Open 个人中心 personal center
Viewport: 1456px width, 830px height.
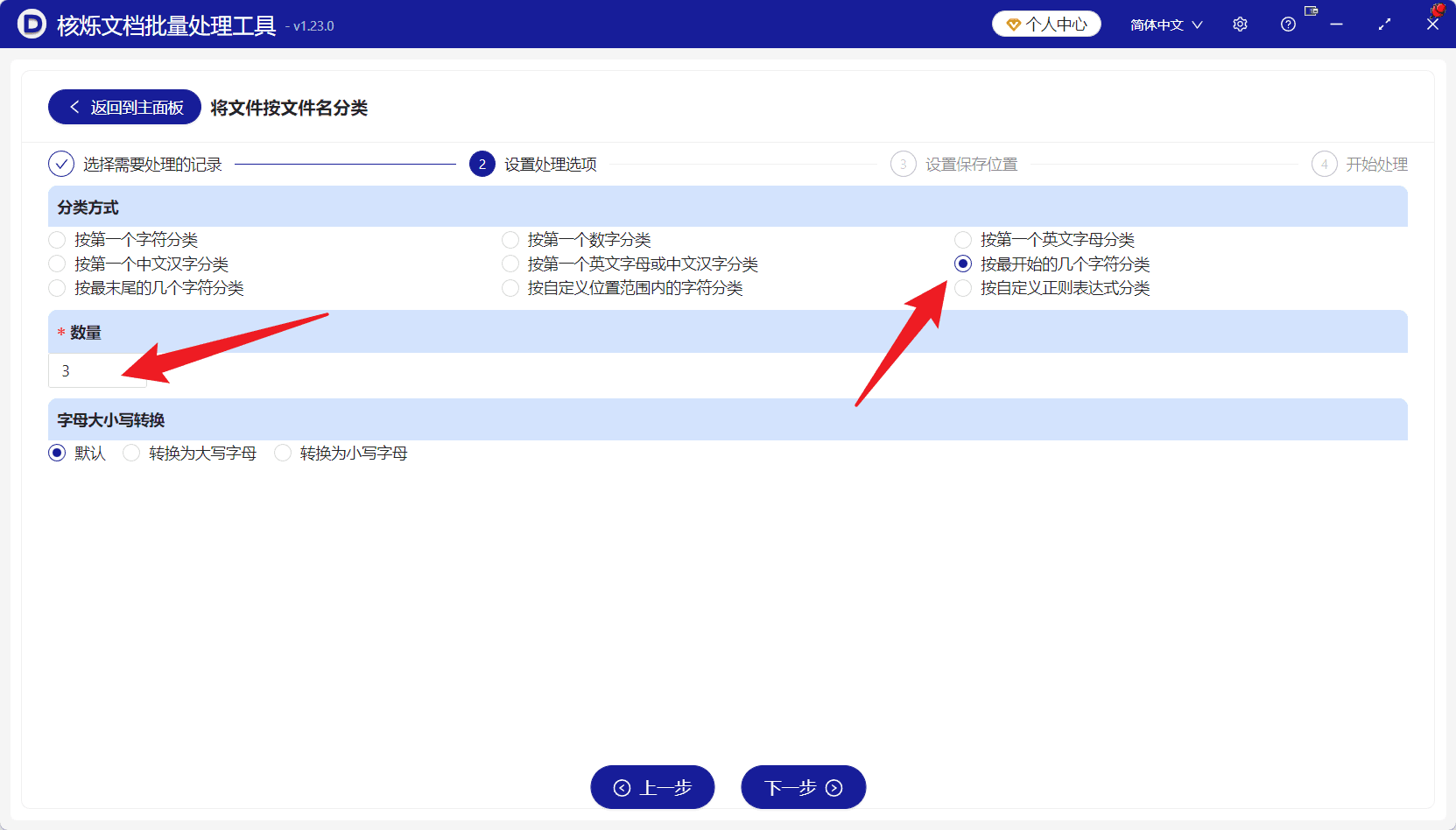coord(1046,24)
